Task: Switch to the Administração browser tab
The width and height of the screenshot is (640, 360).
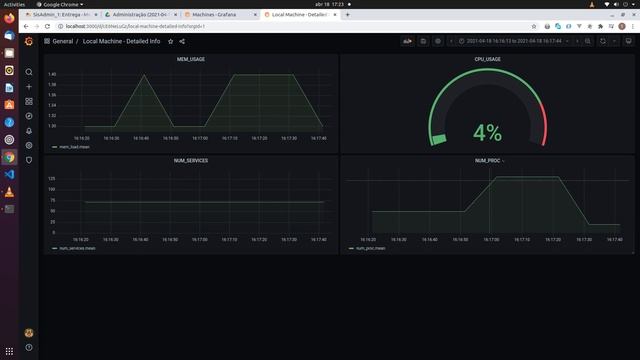Action: point(140,15)
